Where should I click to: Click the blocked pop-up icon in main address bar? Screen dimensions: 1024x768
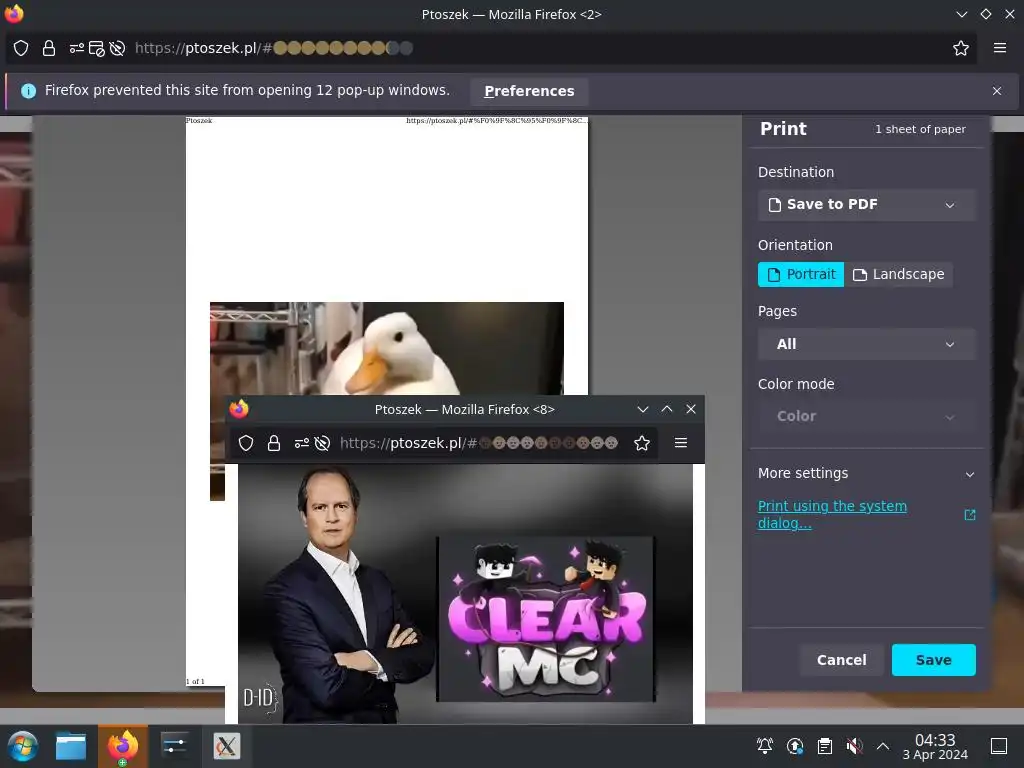click(x=97, y=48)
